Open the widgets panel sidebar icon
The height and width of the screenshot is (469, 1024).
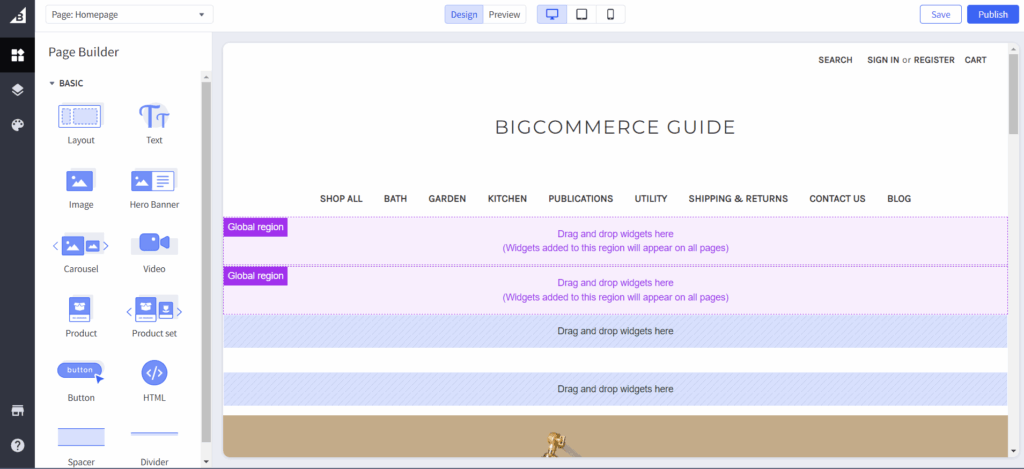tap(18, 55)
